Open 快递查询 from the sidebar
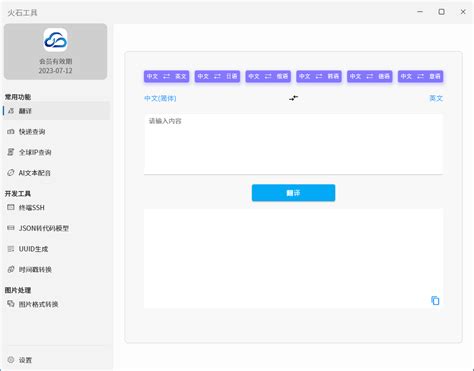474x371 pixels. tap(56, 132)
